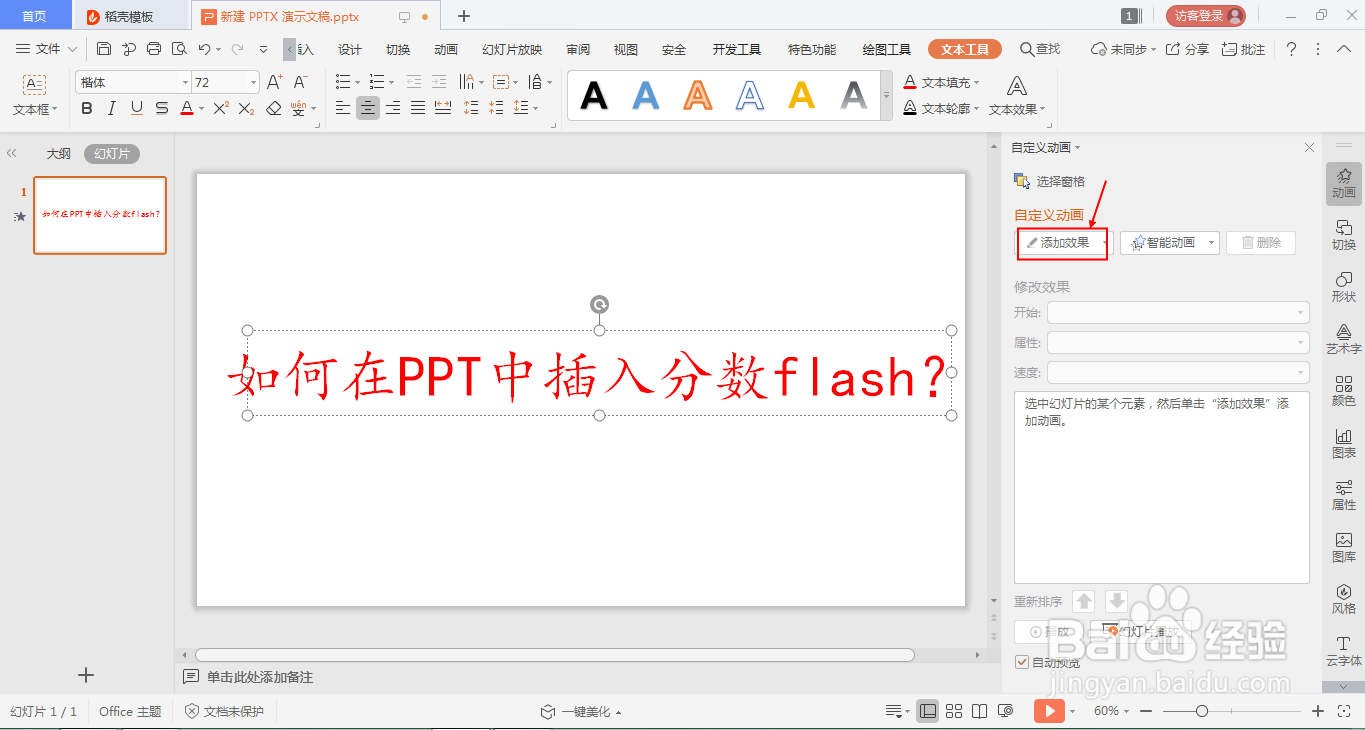Image resolution: width=1365 pixels, height=730 pixels.
Task: Select slide 1 thumbnail in slide panel
Action: tap(99, 215)
